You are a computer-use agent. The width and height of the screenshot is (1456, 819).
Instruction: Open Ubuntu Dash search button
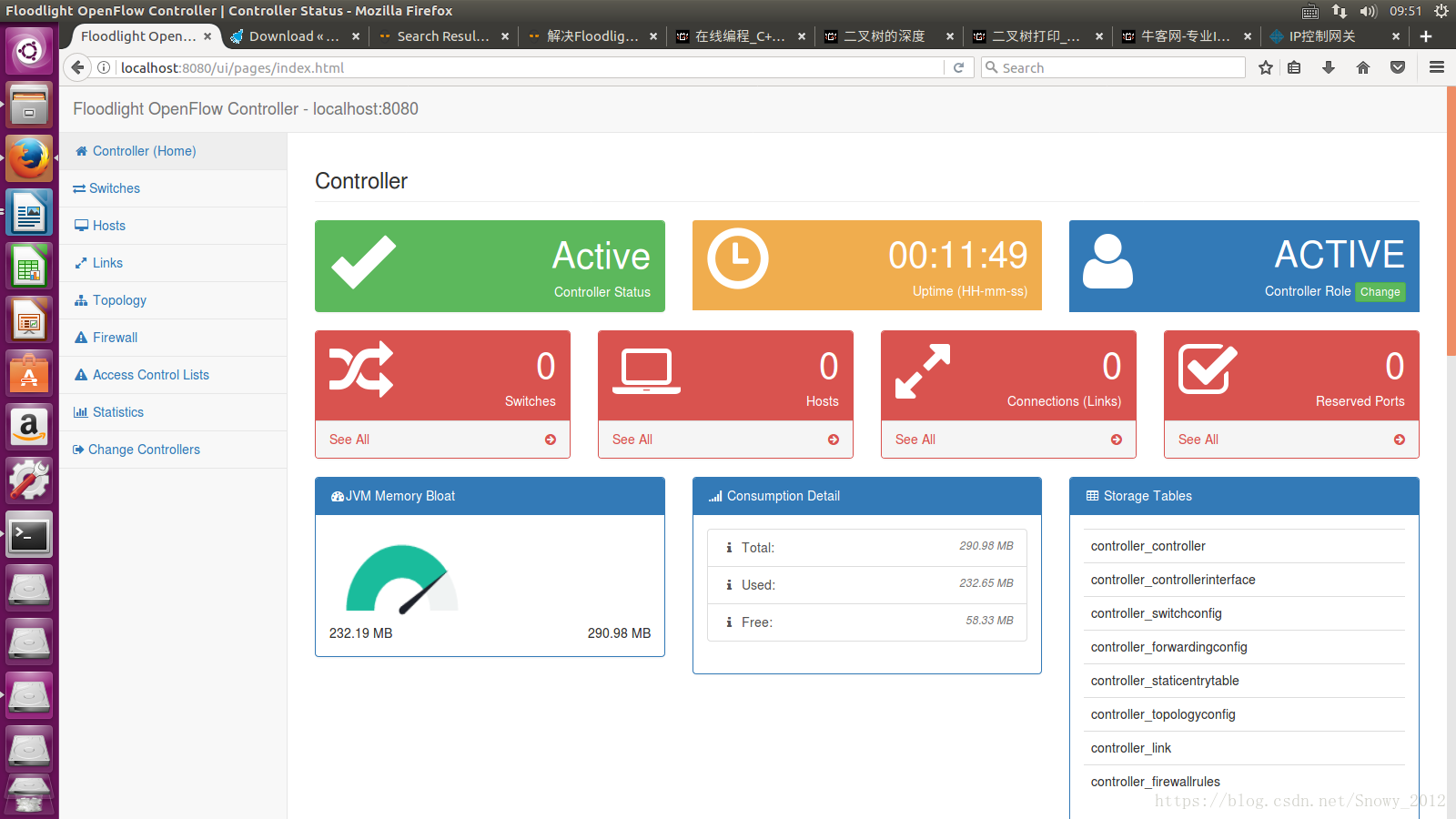pyautogui.click(x=29, y=50)
